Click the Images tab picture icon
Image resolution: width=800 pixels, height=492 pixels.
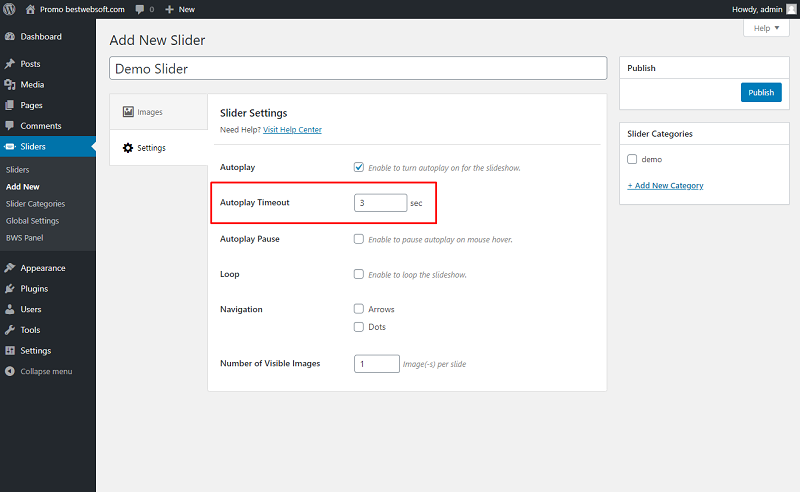pyautogui.click(x=128, y=112)
